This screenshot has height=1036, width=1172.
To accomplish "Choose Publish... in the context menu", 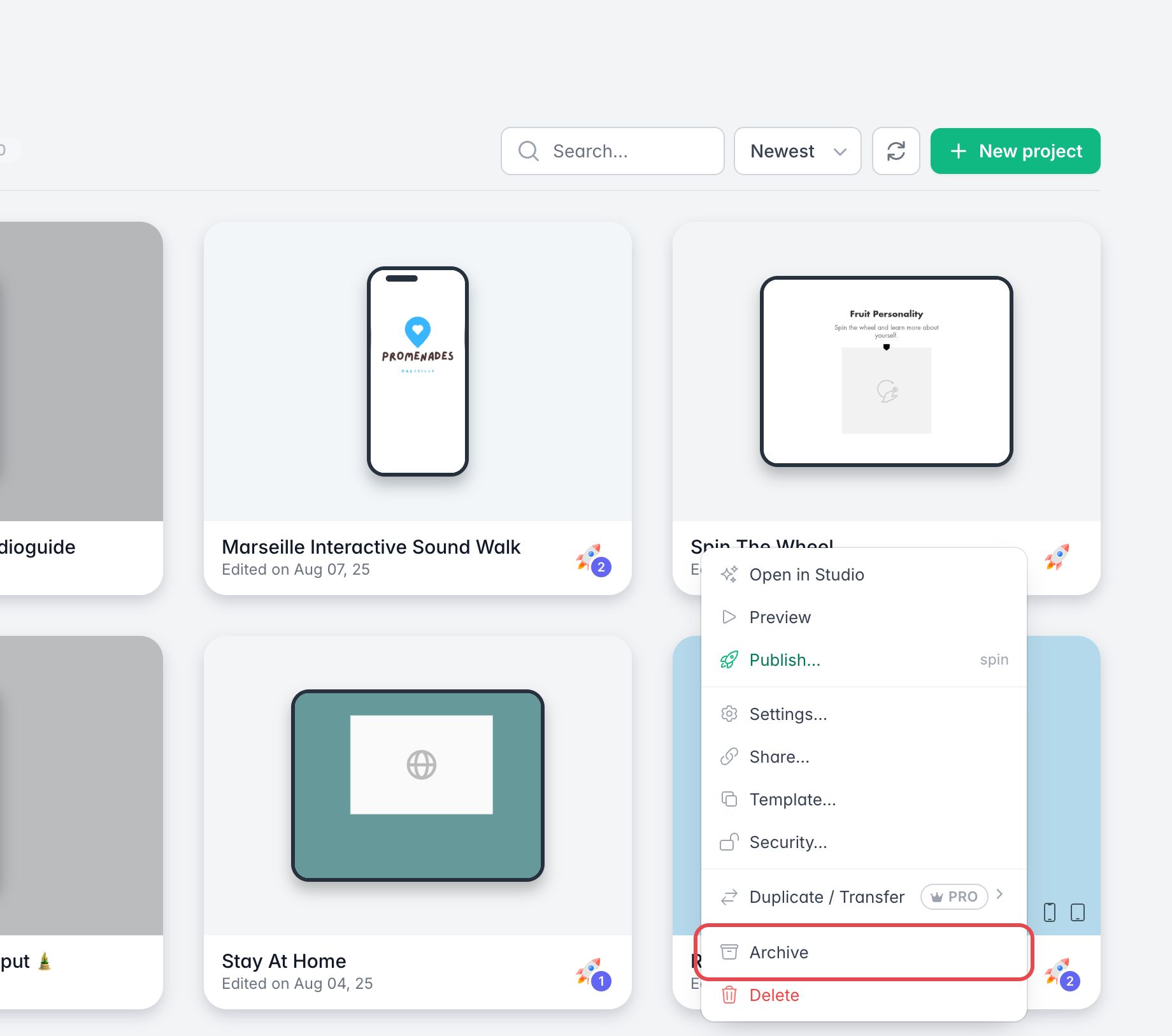I will click(x=864, y=659).
